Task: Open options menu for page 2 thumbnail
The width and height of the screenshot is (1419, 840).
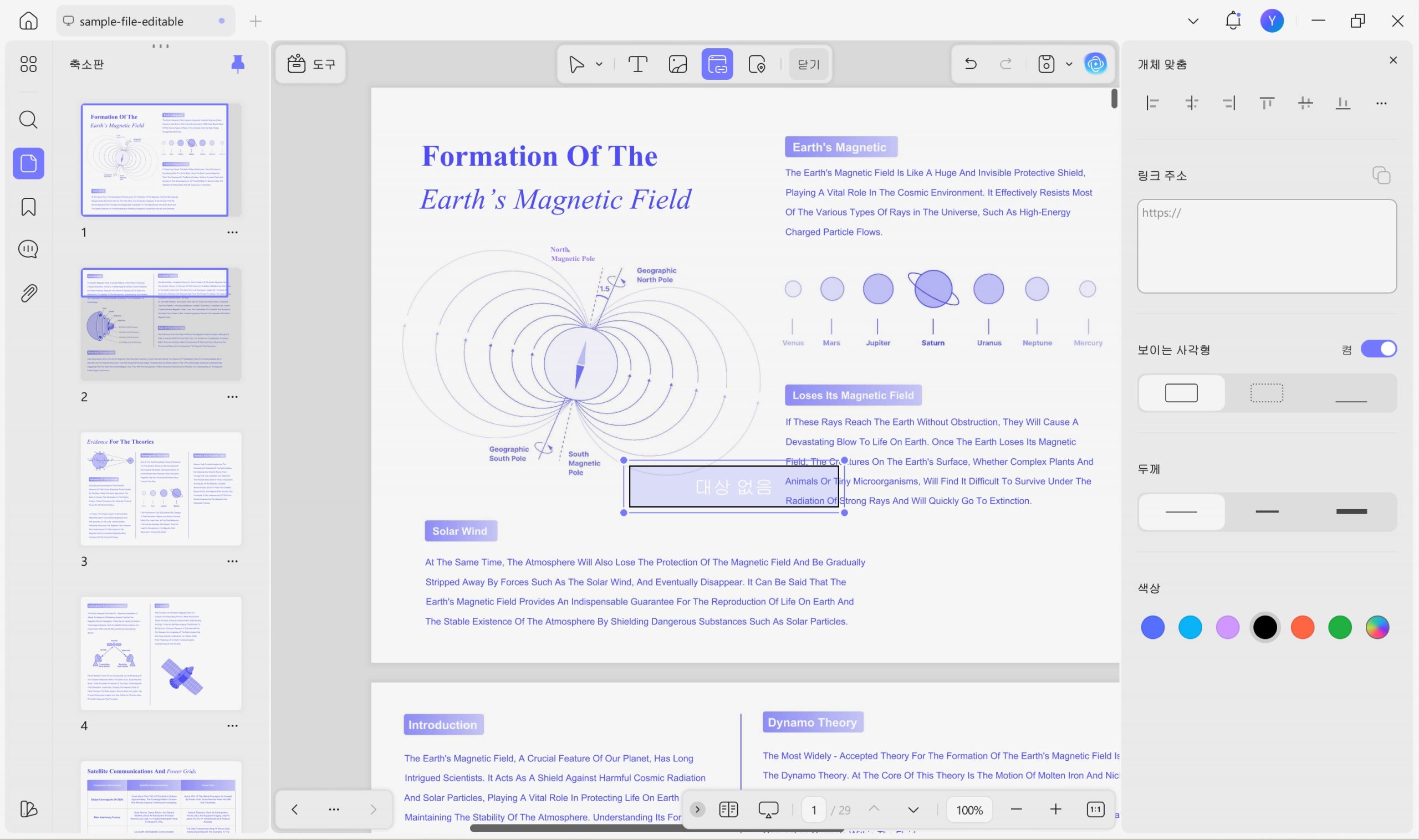Action: click(x=232, y=397)
